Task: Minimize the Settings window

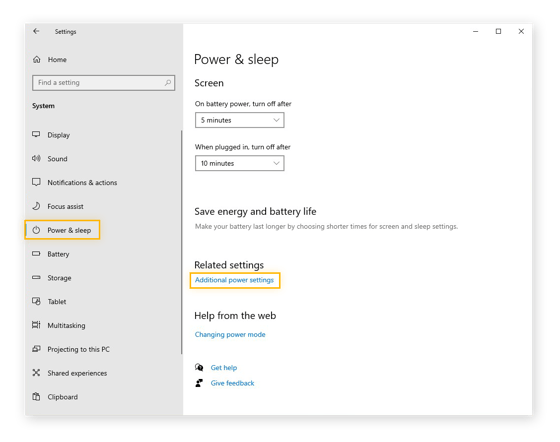Action: (x=475, y=31)
